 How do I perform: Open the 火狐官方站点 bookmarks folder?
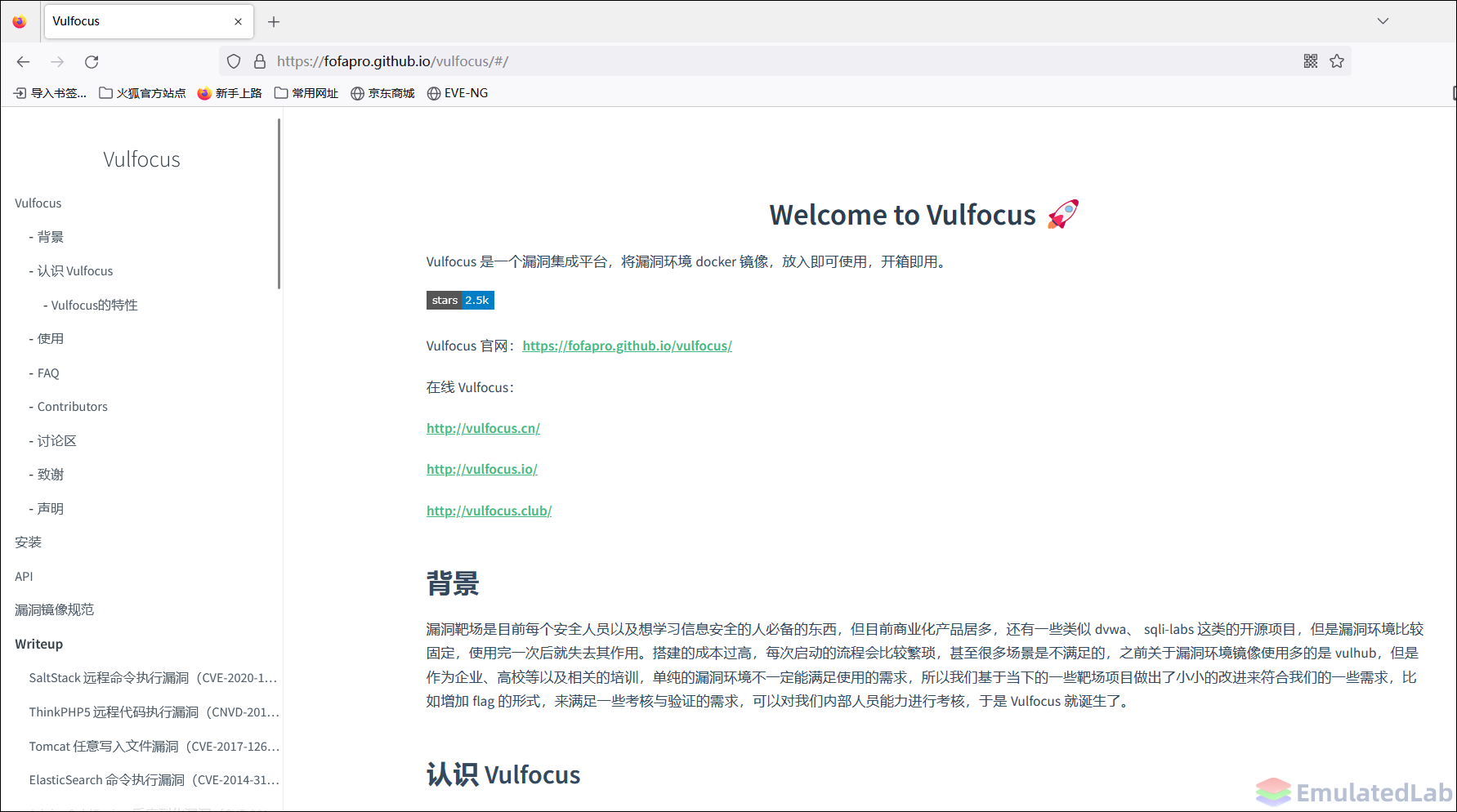click(x=142, y=93)
